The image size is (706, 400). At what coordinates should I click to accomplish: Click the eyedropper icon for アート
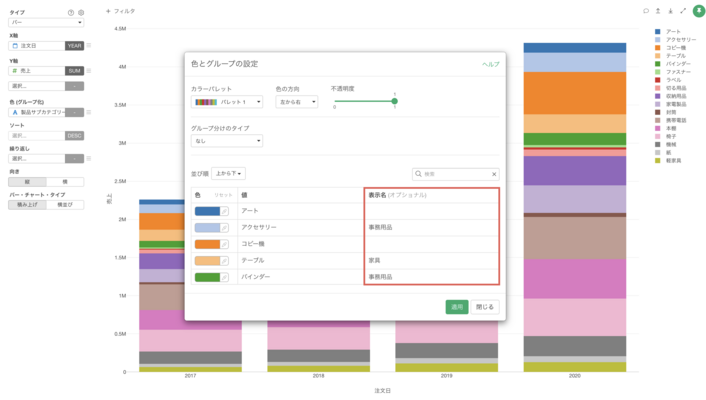(x=224, y=211)
